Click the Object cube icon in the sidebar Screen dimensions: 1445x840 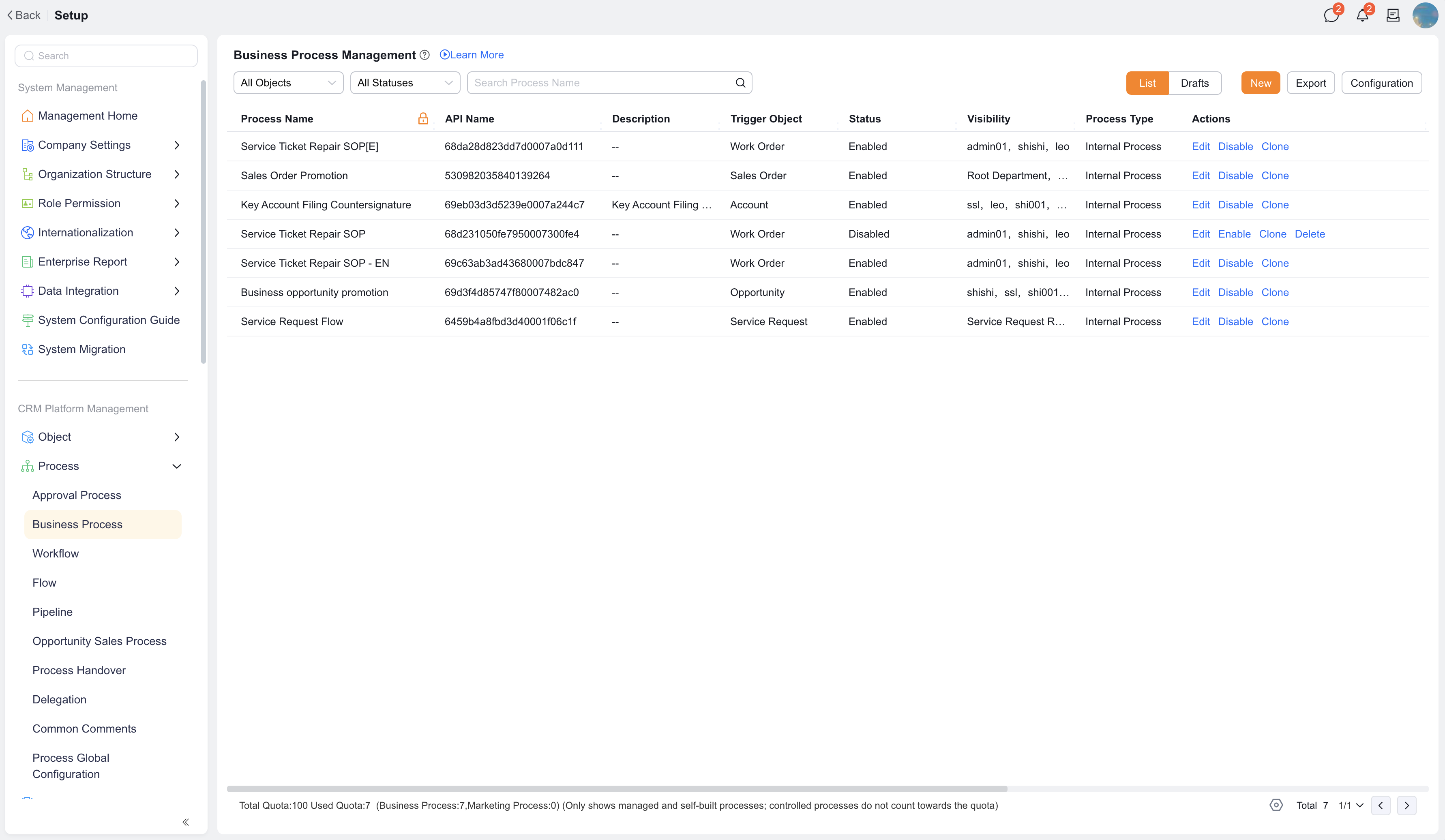[x=27, y=437]
